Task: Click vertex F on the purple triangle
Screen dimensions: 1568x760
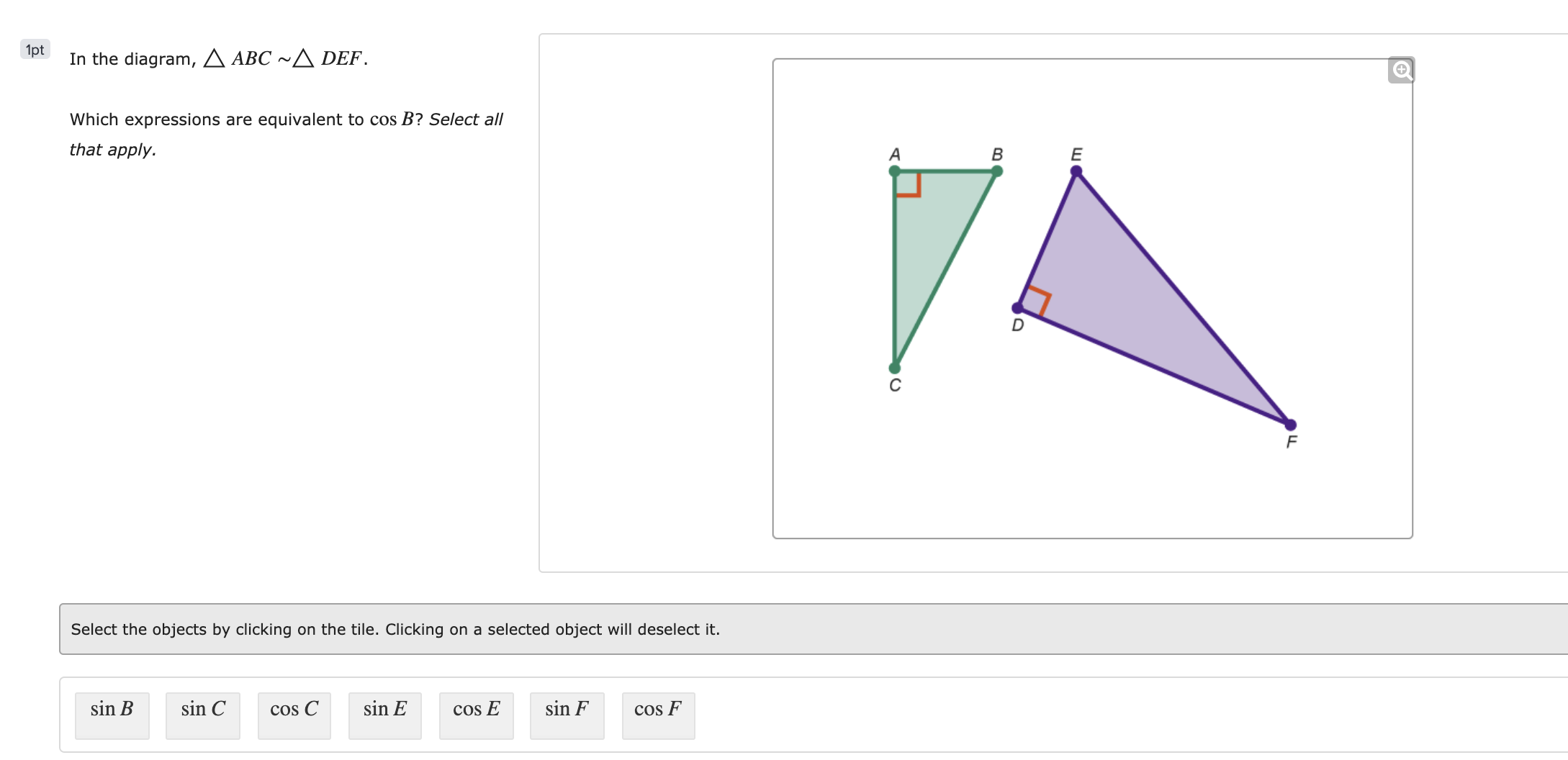Action: coord(1289,424)
